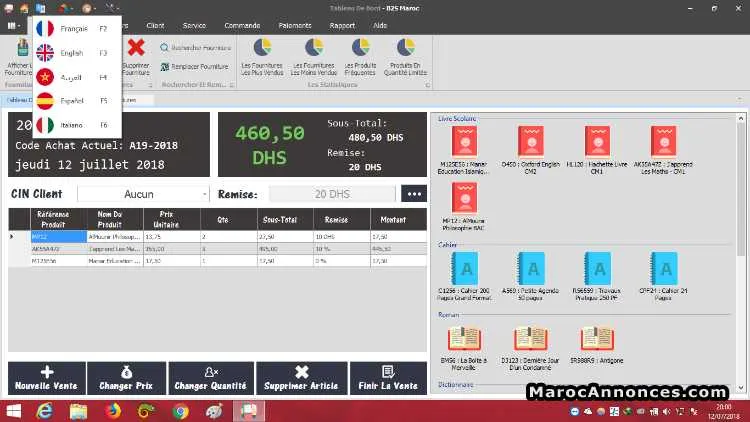Add BM96 La Boîte à Merveille novel
750x422 pixels.
pos(464,348)
